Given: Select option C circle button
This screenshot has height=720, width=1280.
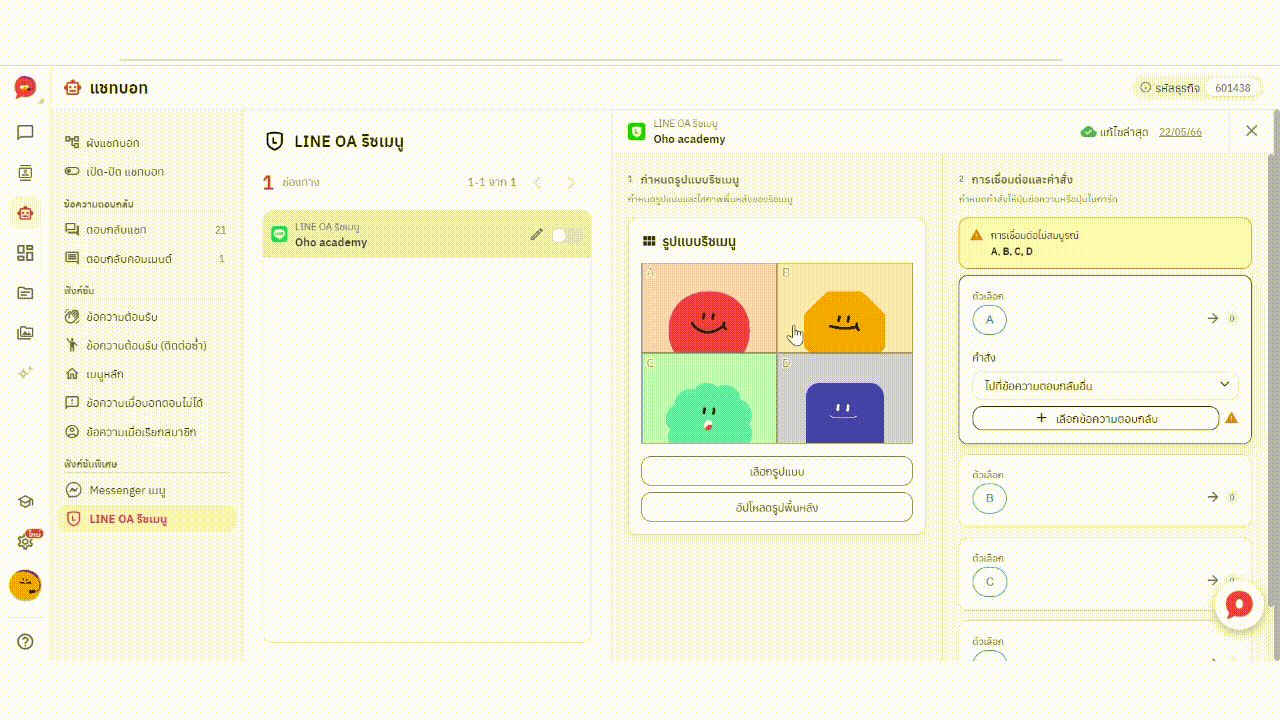Looking at the screenshot, I should [989, 581].
